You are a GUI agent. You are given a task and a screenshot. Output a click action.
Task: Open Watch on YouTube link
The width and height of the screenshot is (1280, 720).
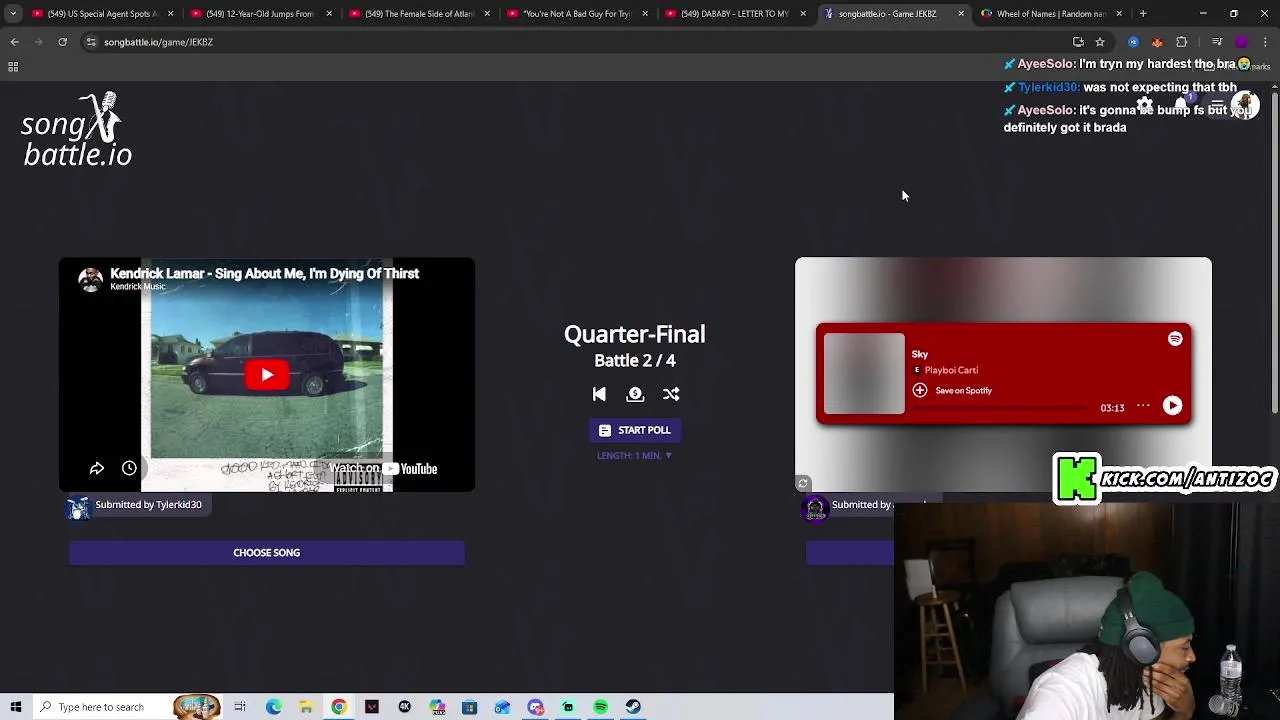click(384, 468)
